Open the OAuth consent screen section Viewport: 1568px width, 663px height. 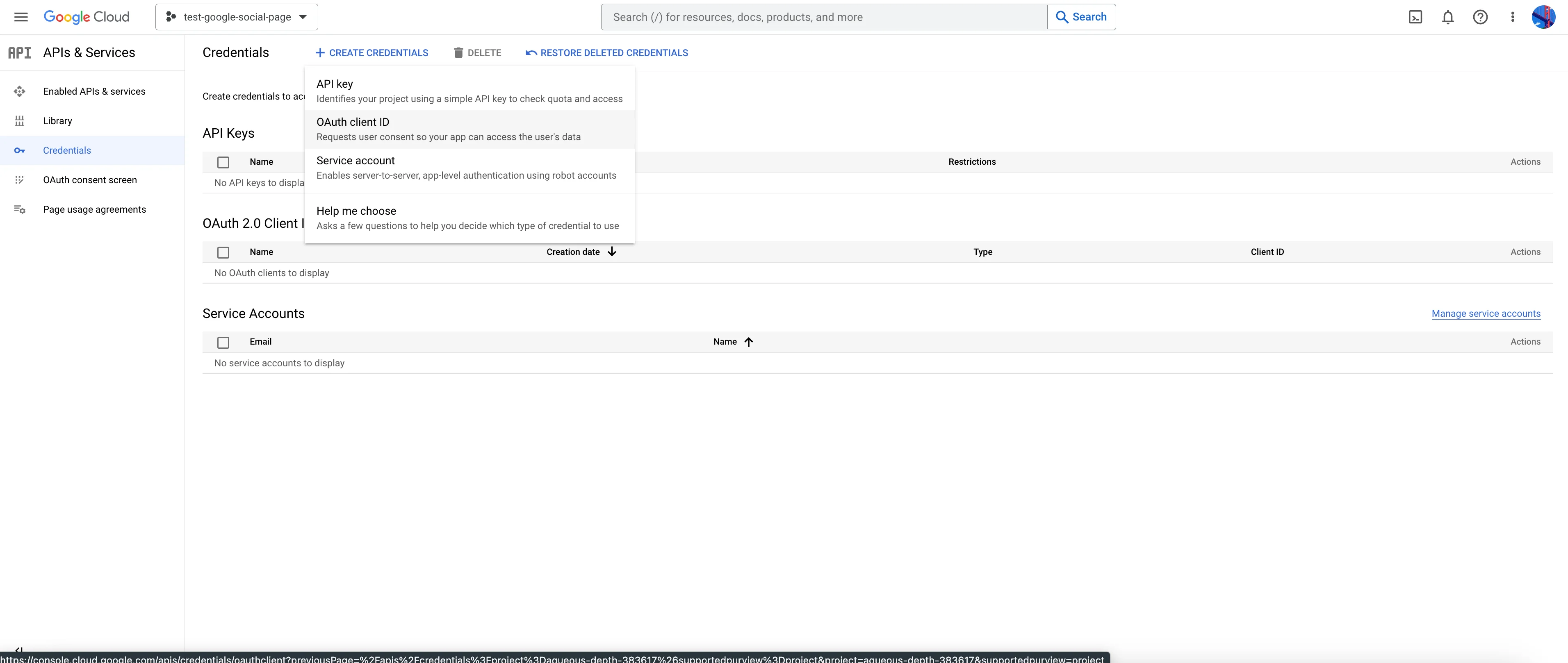[90, 179]
